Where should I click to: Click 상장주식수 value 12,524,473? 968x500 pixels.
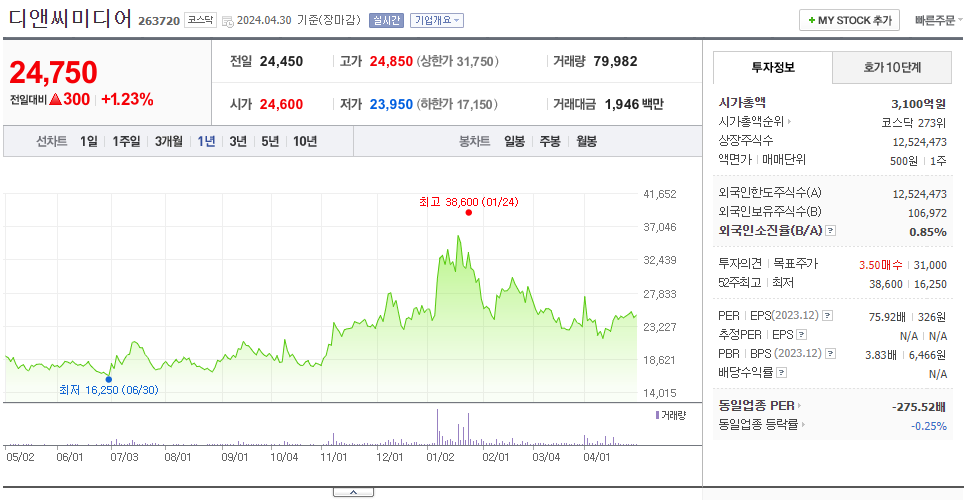tap(919, 141)
